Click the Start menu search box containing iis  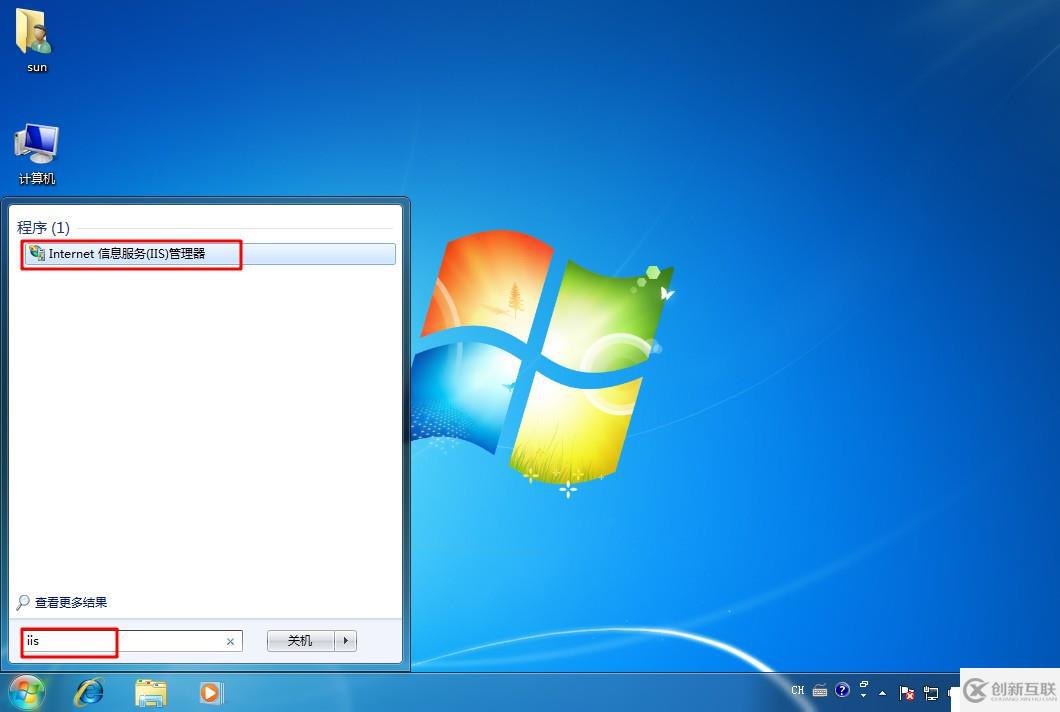pyautogui.click(x=132, y=641)
